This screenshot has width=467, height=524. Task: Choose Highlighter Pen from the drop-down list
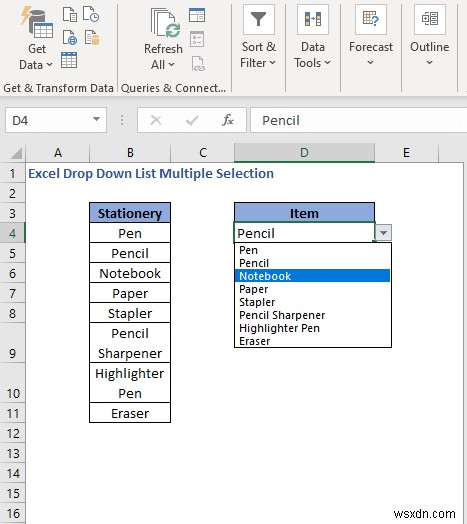(313, 328)
